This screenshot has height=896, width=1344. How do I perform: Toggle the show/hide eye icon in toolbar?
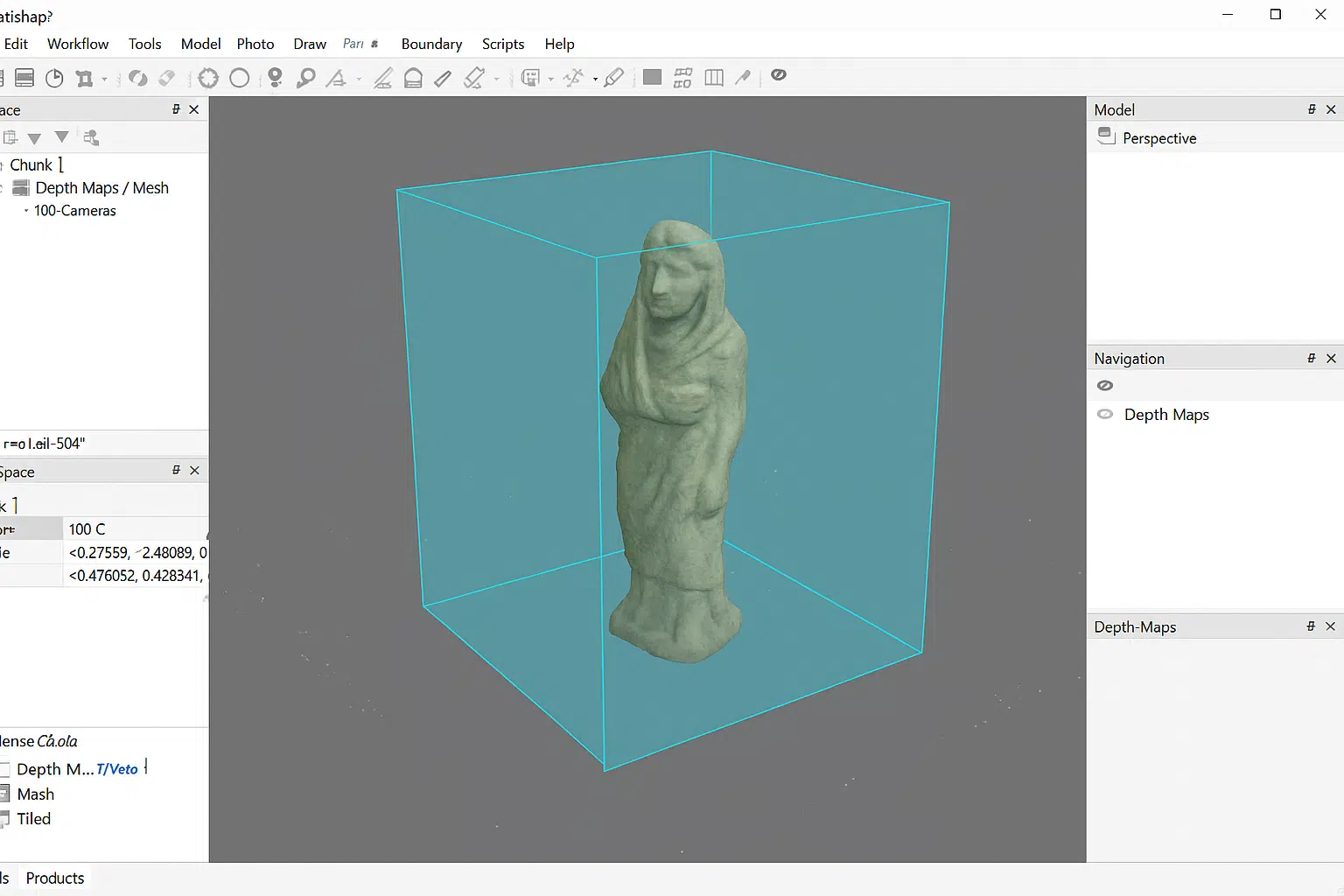click(x=779, y=76)
